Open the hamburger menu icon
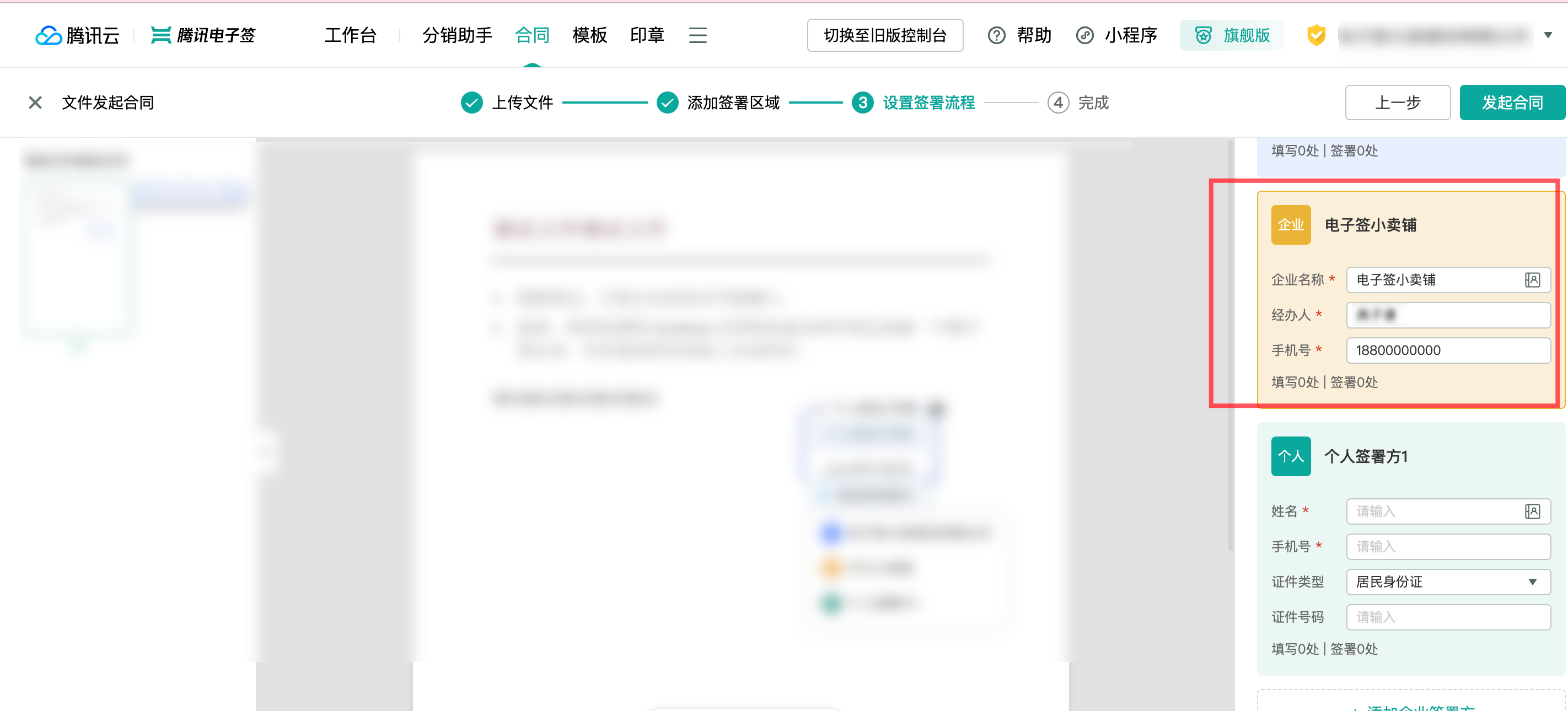 click(x=697, y=35)
